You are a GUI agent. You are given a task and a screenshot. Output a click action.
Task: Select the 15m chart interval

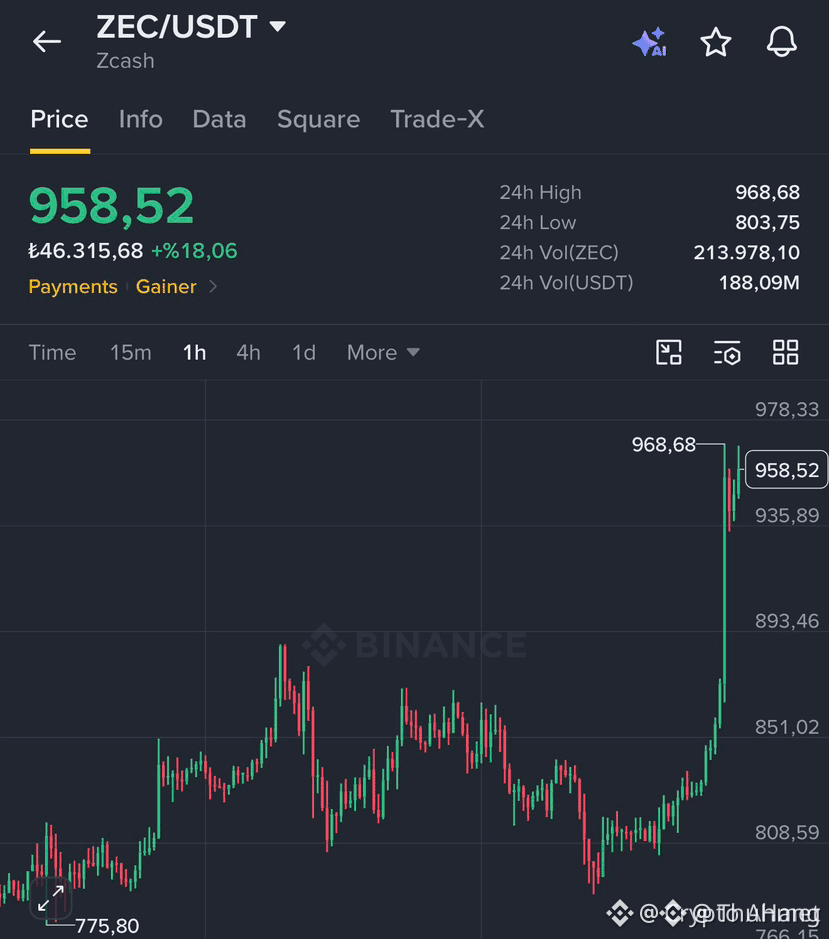click(131, 353)
